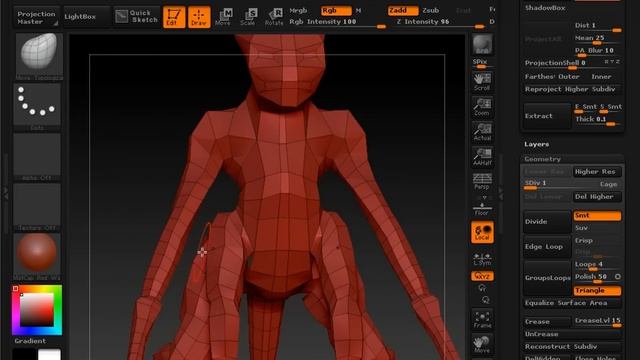Adjust the Mean slider
640x360 pixels.
[x=598, y=39]
